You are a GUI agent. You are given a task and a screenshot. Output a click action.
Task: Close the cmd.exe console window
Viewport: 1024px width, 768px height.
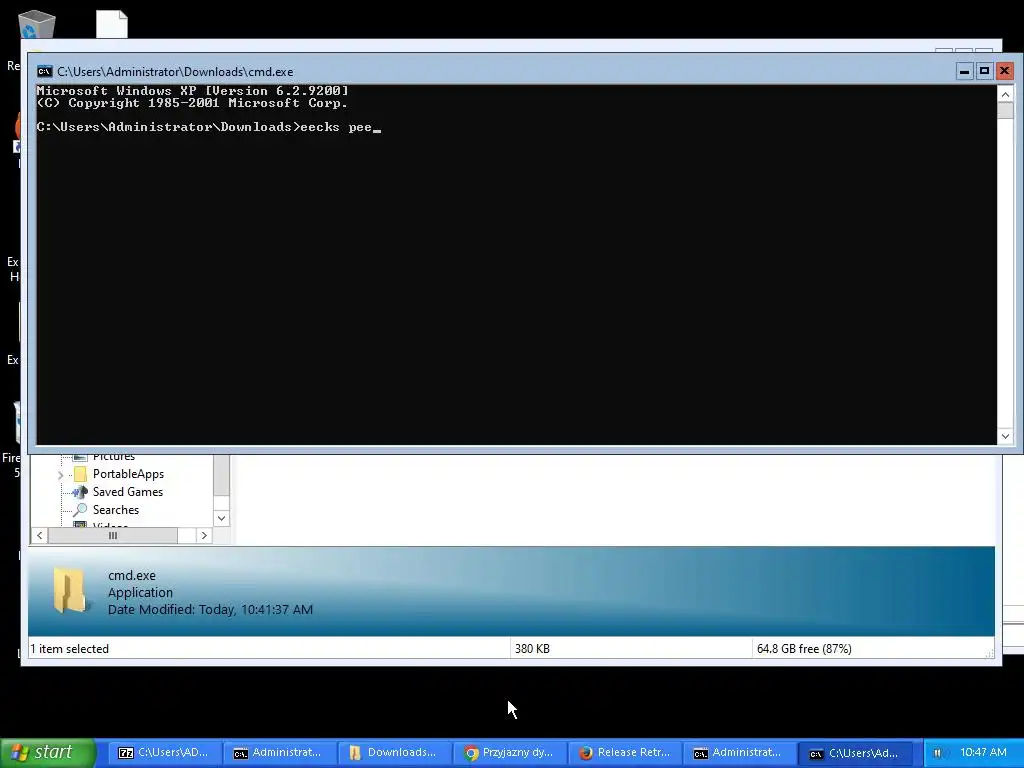1004,71
